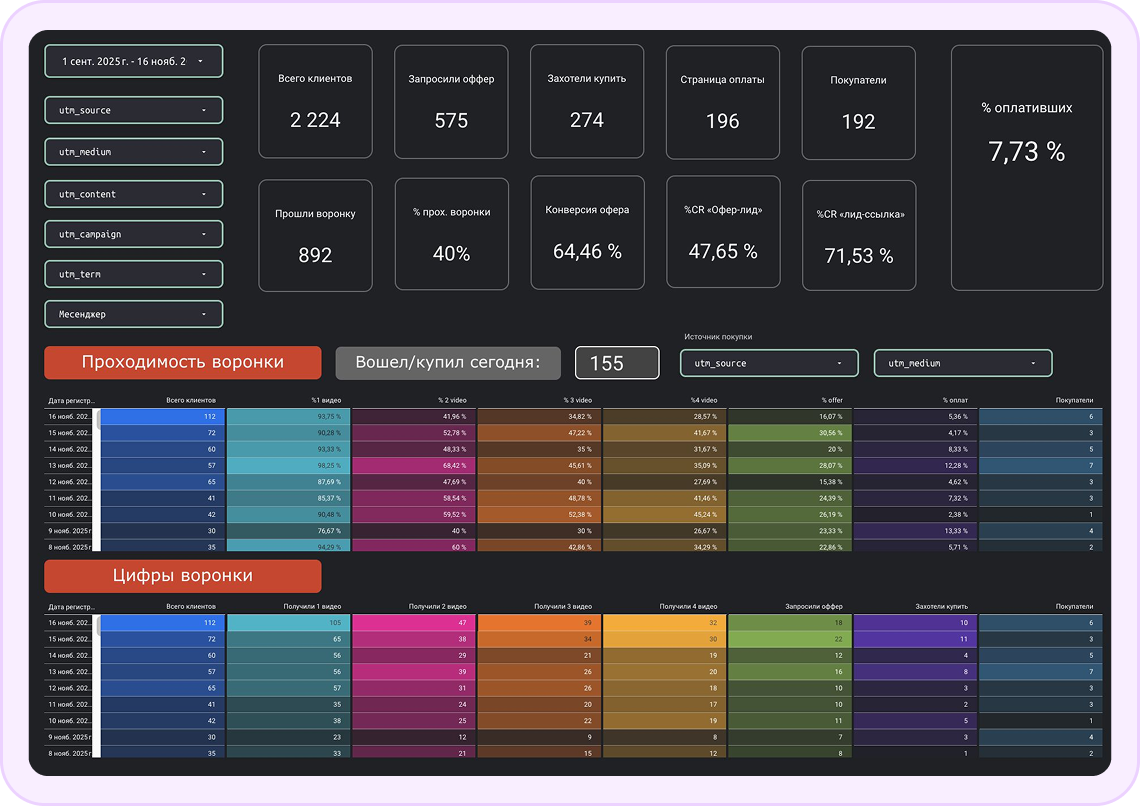Click the field showing 155
This screenshot has height=807, width=1140.
617,363
